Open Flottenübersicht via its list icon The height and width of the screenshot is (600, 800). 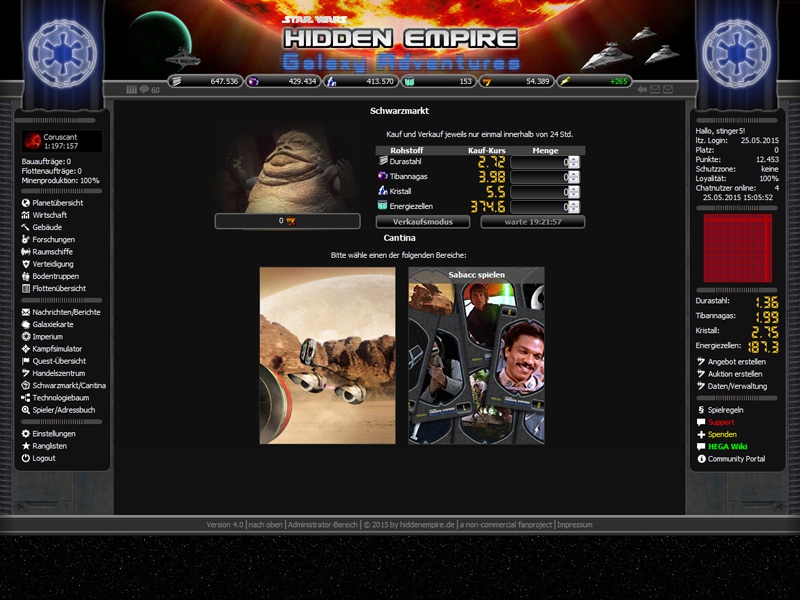pyautogui.click(x=26, y=288)
